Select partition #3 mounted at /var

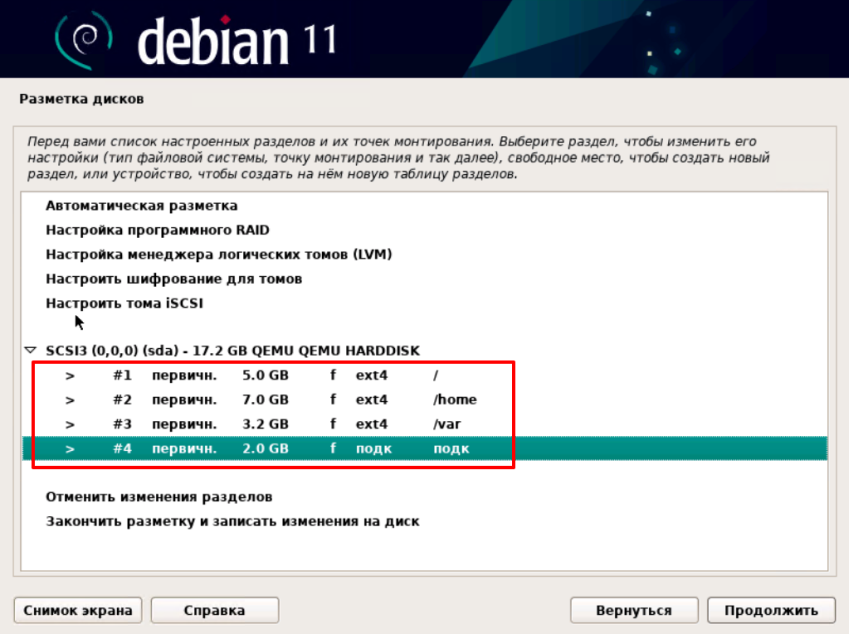pos(424,424)
